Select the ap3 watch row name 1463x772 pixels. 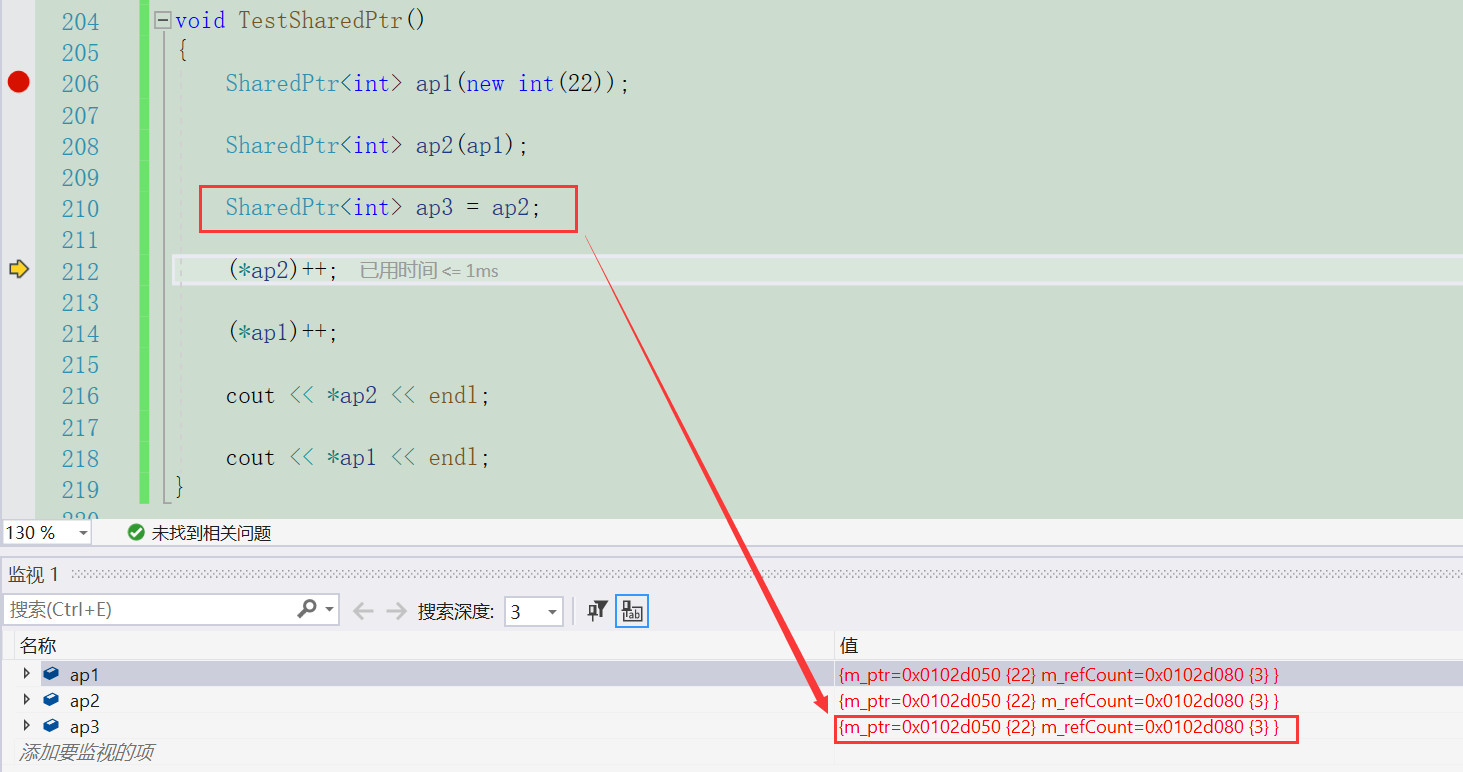84,727
